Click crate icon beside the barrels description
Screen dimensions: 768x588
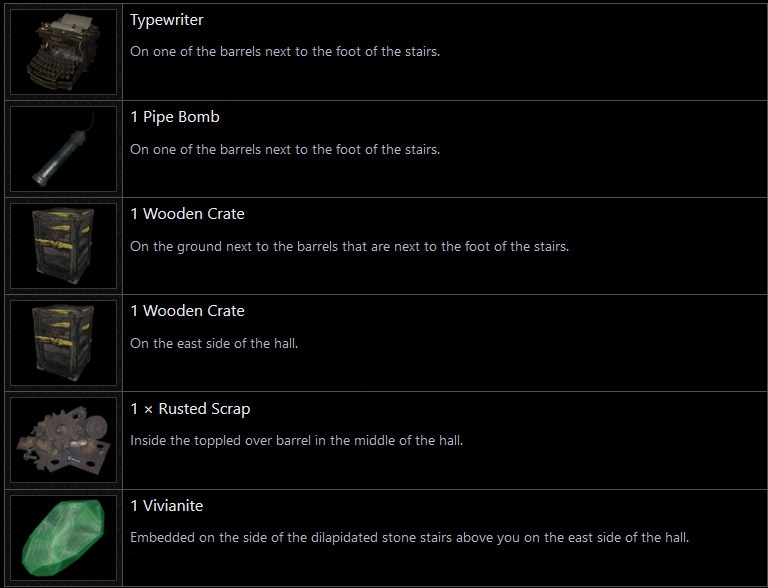pos(64,246)
